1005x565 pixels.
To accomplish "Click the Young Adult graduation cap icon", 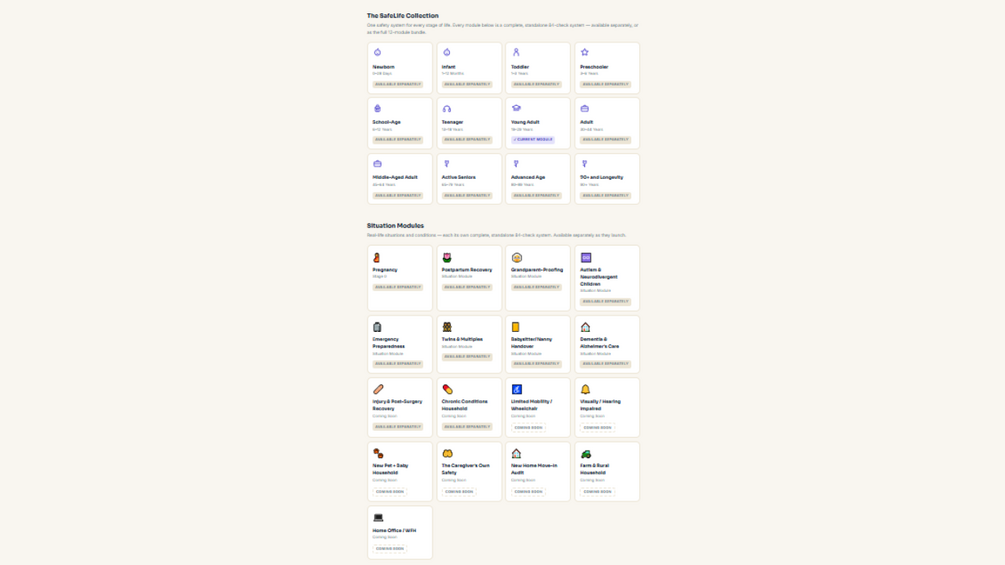I will (x=516, y=108).
